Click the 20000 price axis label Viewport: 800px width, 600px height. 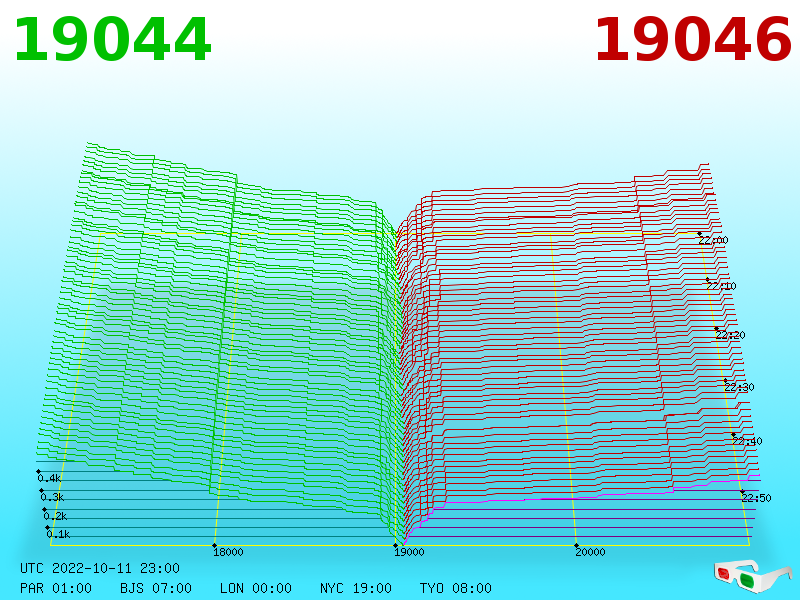coord(590,552)
